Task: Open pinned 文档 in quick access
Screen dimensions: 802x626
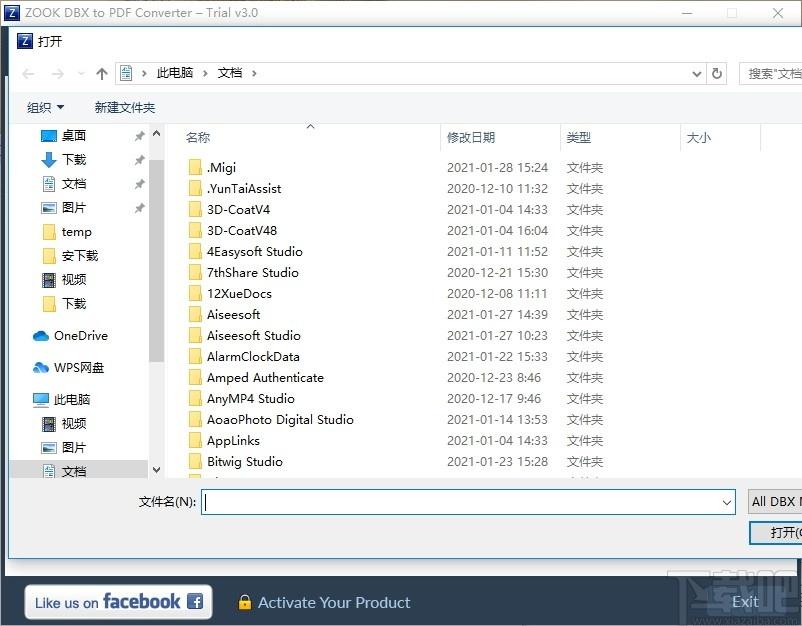Action: (x=73, y=184)
